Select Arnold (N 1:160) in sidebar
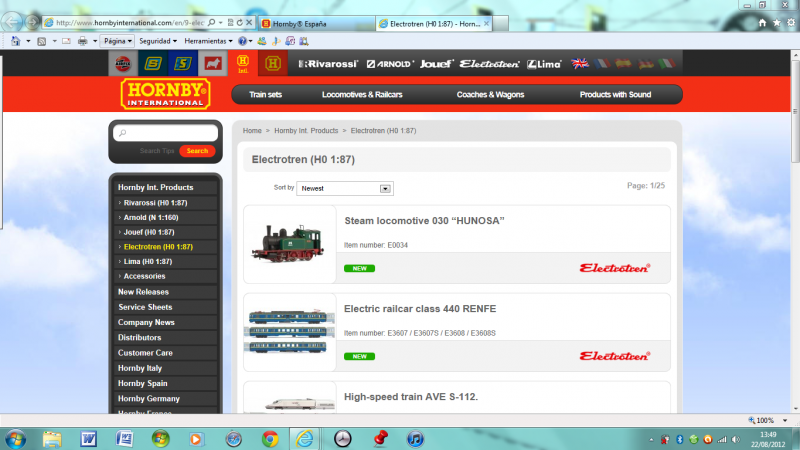Screen dimensions: 800x450 (151, 217)
